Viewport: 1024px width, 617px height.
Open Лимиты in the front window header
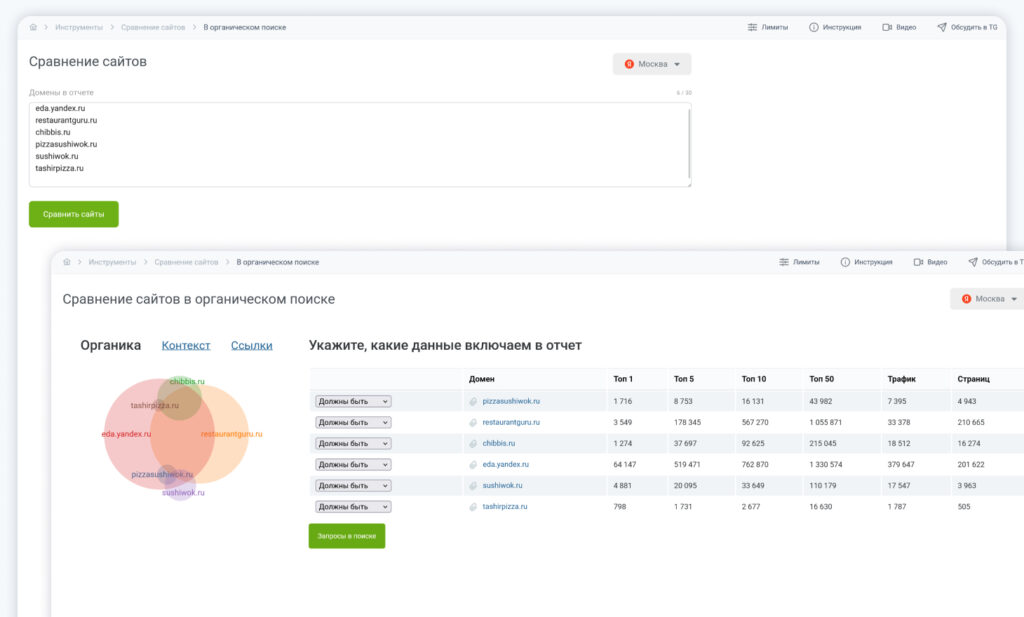799,262
